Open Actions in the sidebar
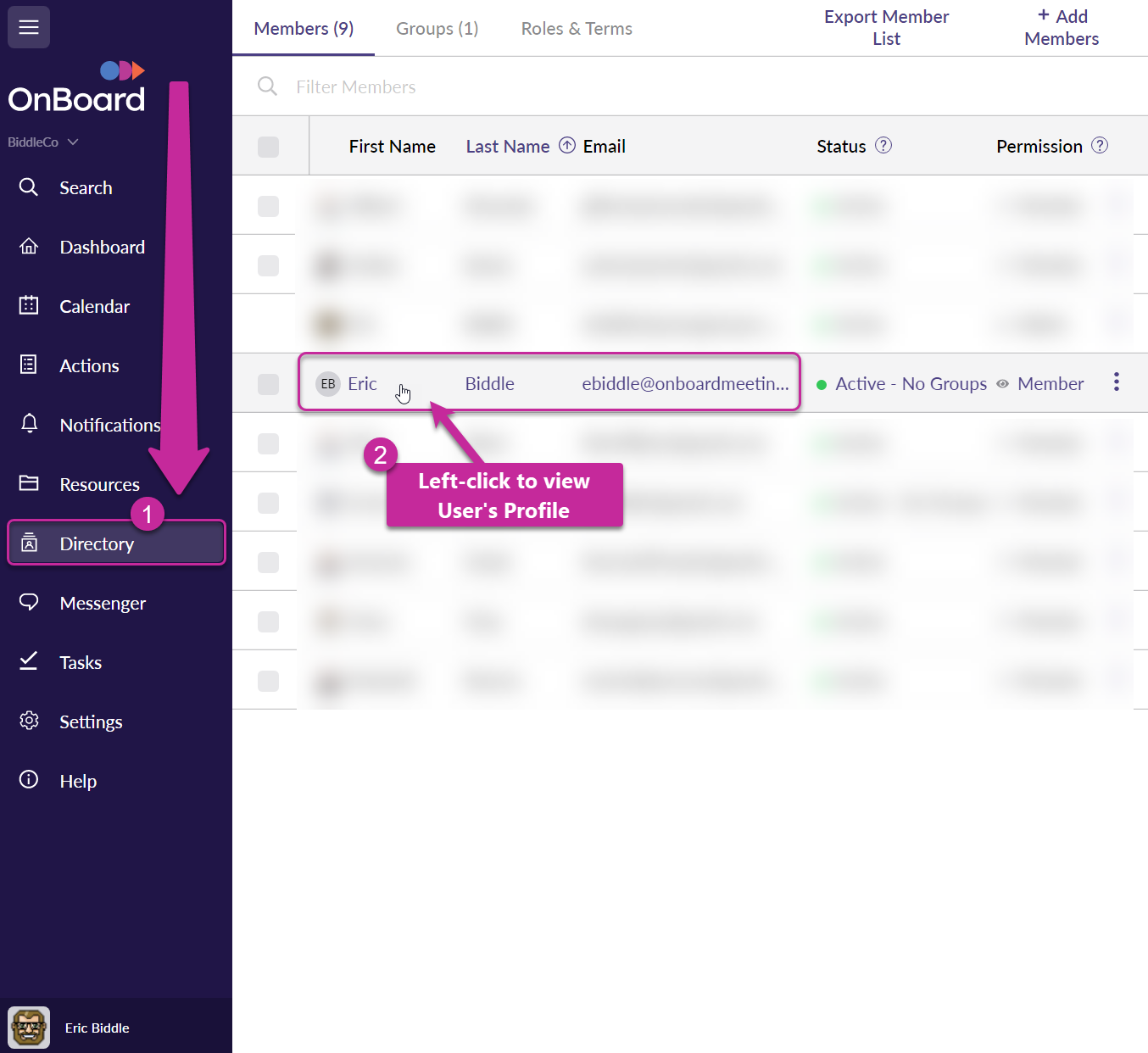 (x=89, y=365)
